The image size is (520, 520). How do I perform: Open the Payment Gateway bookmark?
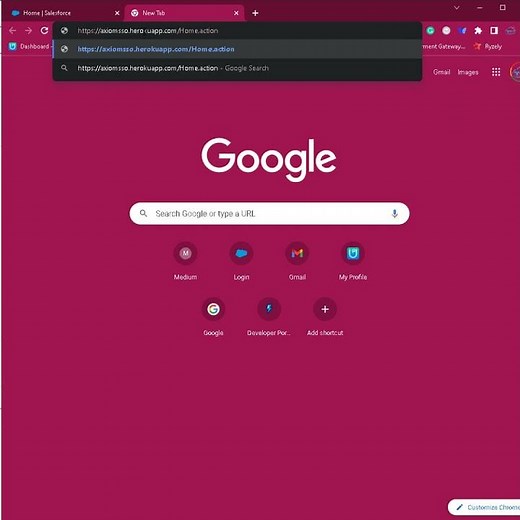click(444, 46)
